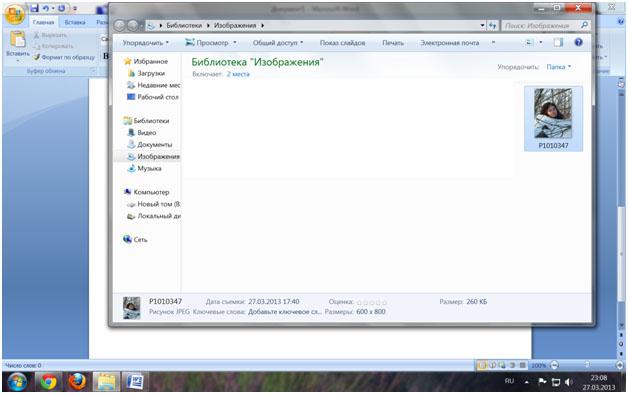The width and height of the screenshot is (628, 394).
Task: Click zoom out minus in Word
Action: click(x=554, y=365)
